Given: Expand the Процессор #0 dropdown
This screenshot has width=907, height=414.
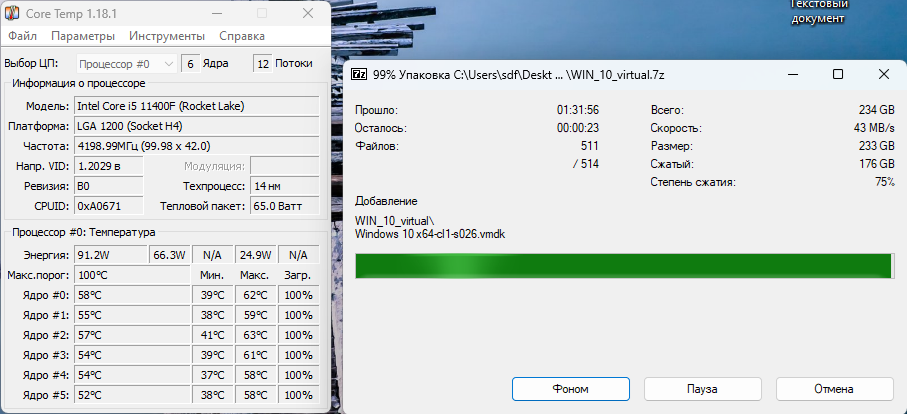Looking at the screenshot, I should (126, 64).
